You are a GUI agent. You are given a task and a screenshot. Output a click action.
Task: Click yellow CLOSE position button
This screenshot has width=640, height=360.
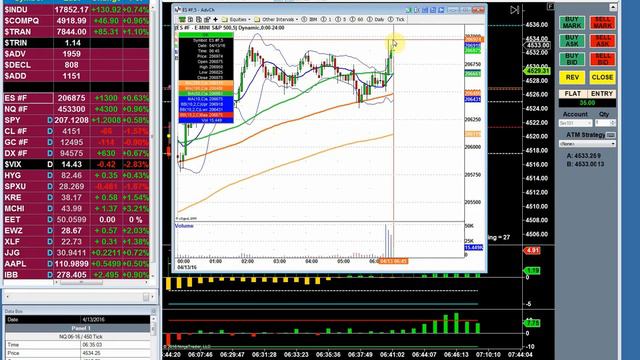click(602, 77)
